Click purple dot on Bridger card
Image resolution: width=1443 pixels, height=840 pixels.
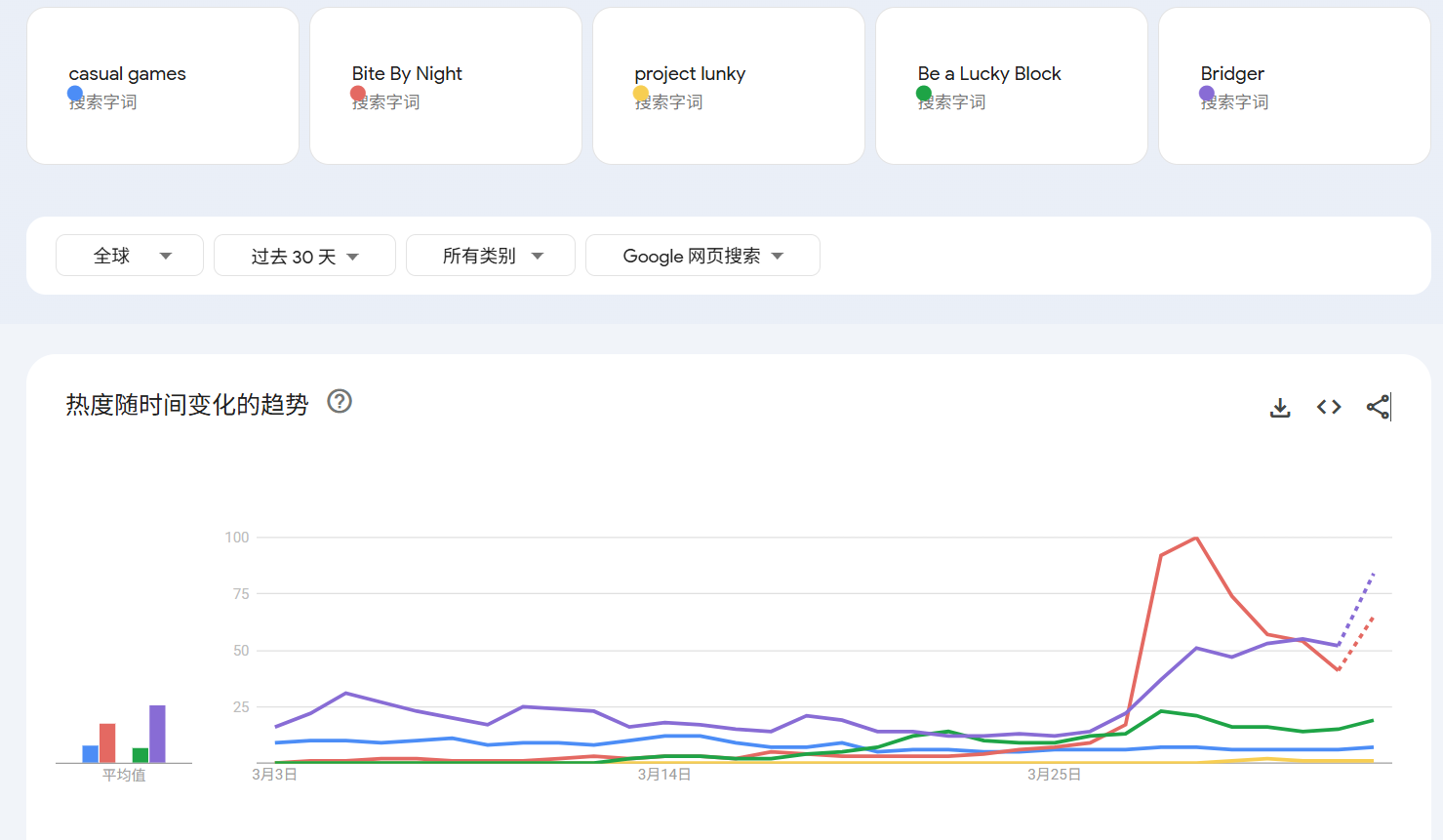point(1207,94)
